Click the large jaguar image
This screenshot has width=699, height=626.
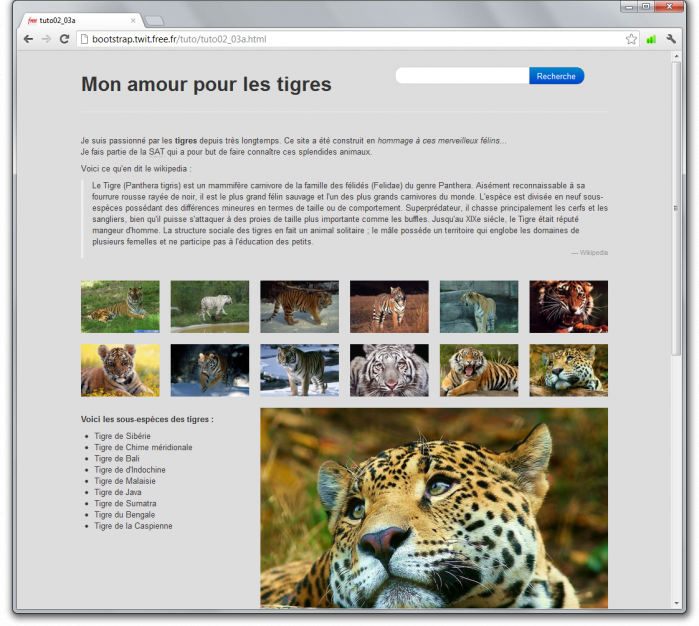[x=434, y=508]
